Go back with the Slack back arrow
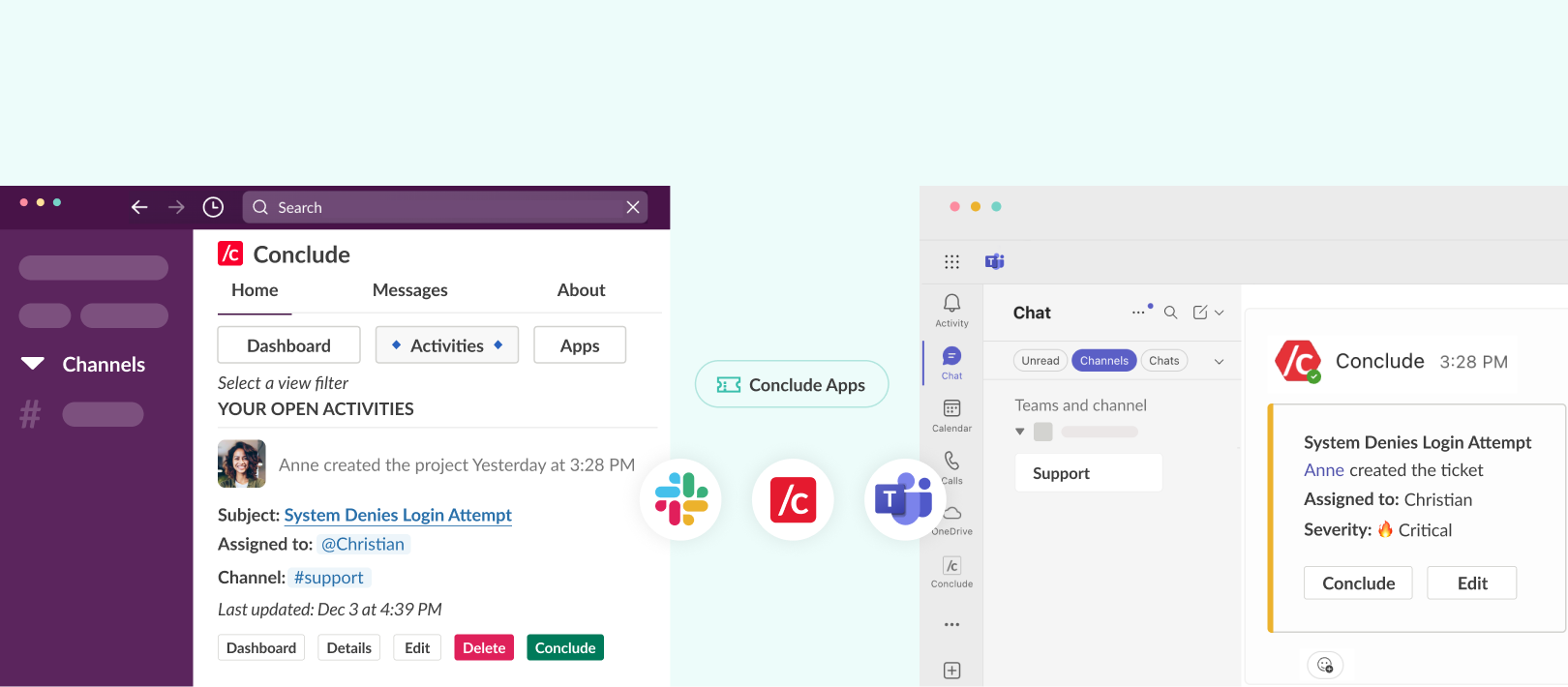Screen dimensions: 1568x687 [139, 207]
